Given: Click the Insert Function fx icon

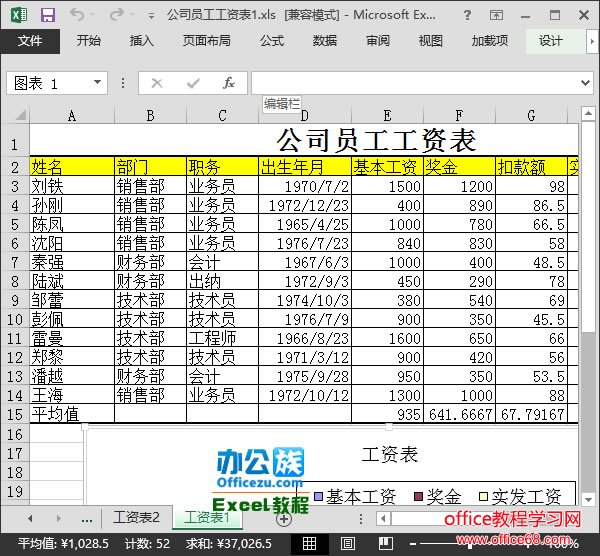Looking at the screenshot, I should coord(229,83).
